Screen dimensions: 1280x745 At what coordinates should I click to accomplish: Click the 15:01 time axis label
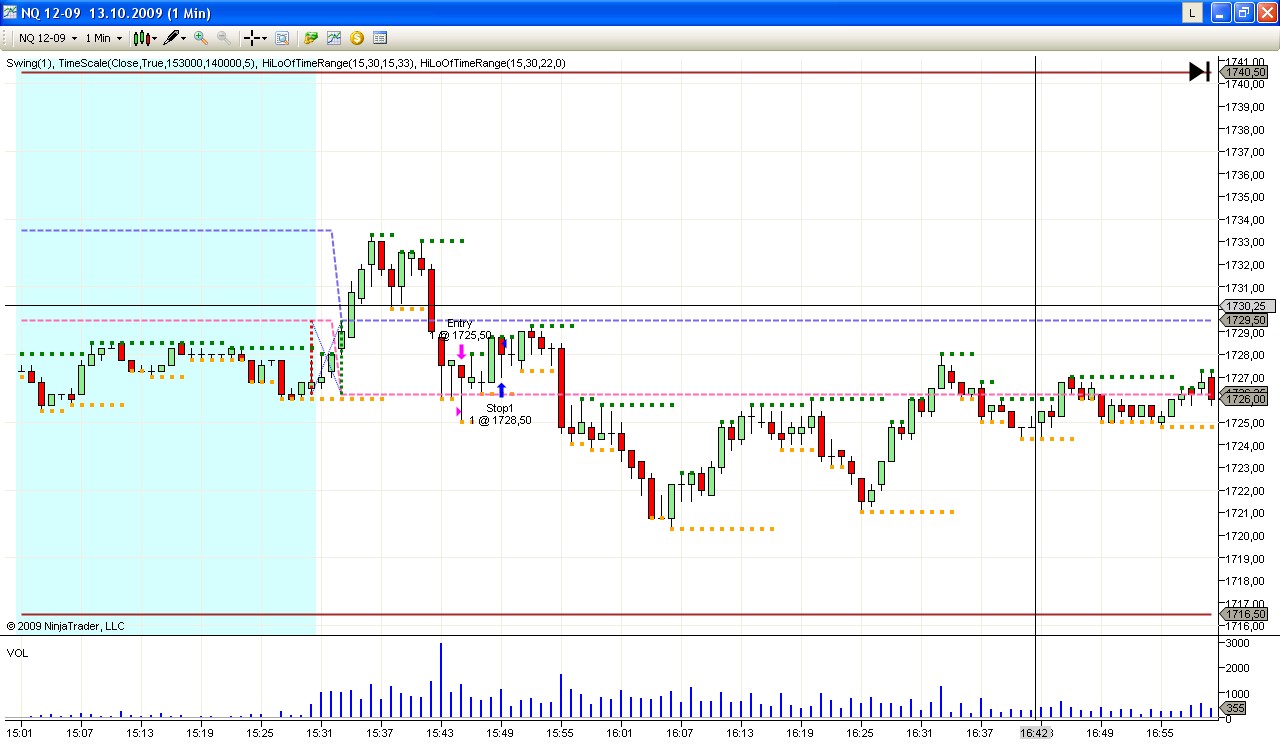pos(20,733)
